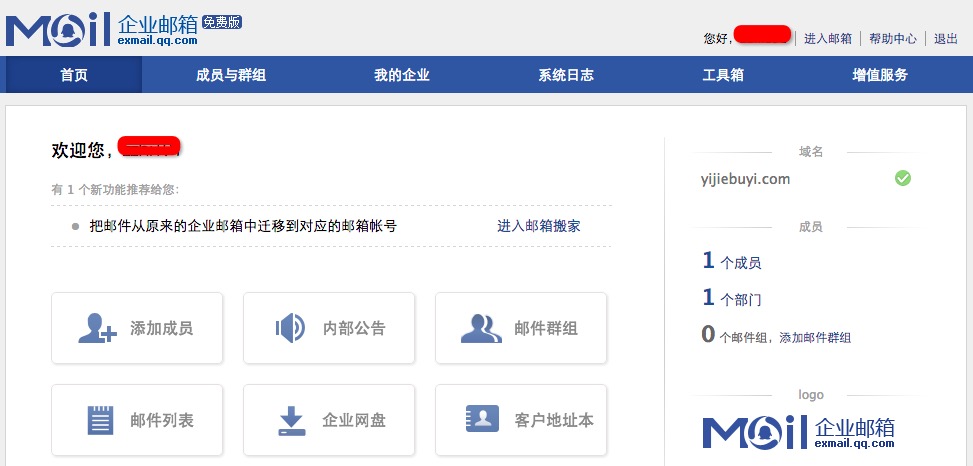Open the 首页 tab
Image resolution: width=973 pixels, height=466 pixels.
click(x=74, y=75)
